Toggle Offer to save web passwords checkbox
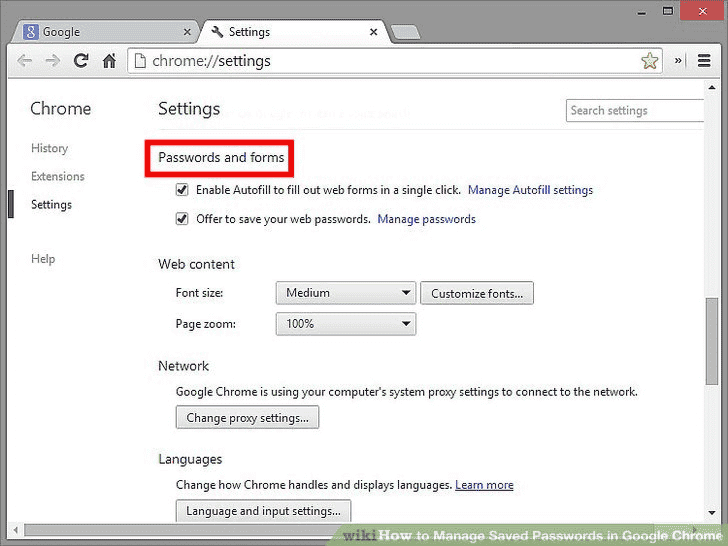728x546 pixels. (182, 219)
